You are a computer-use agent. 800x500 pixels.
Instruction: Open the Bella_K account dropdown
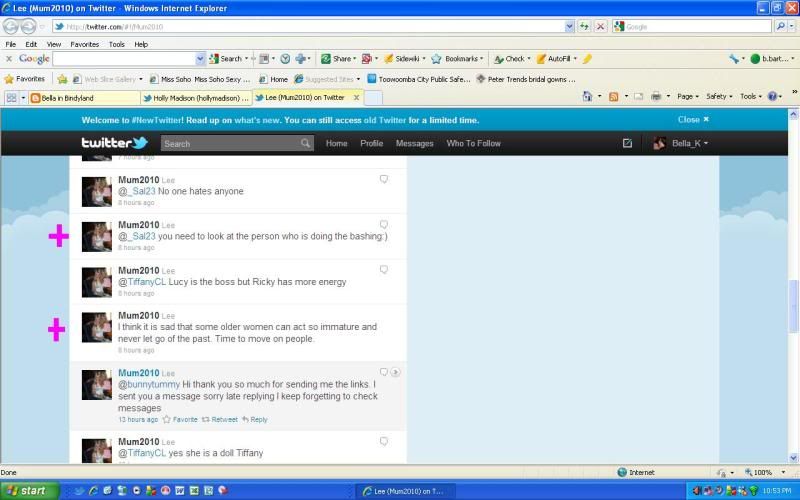coord(681,143)
